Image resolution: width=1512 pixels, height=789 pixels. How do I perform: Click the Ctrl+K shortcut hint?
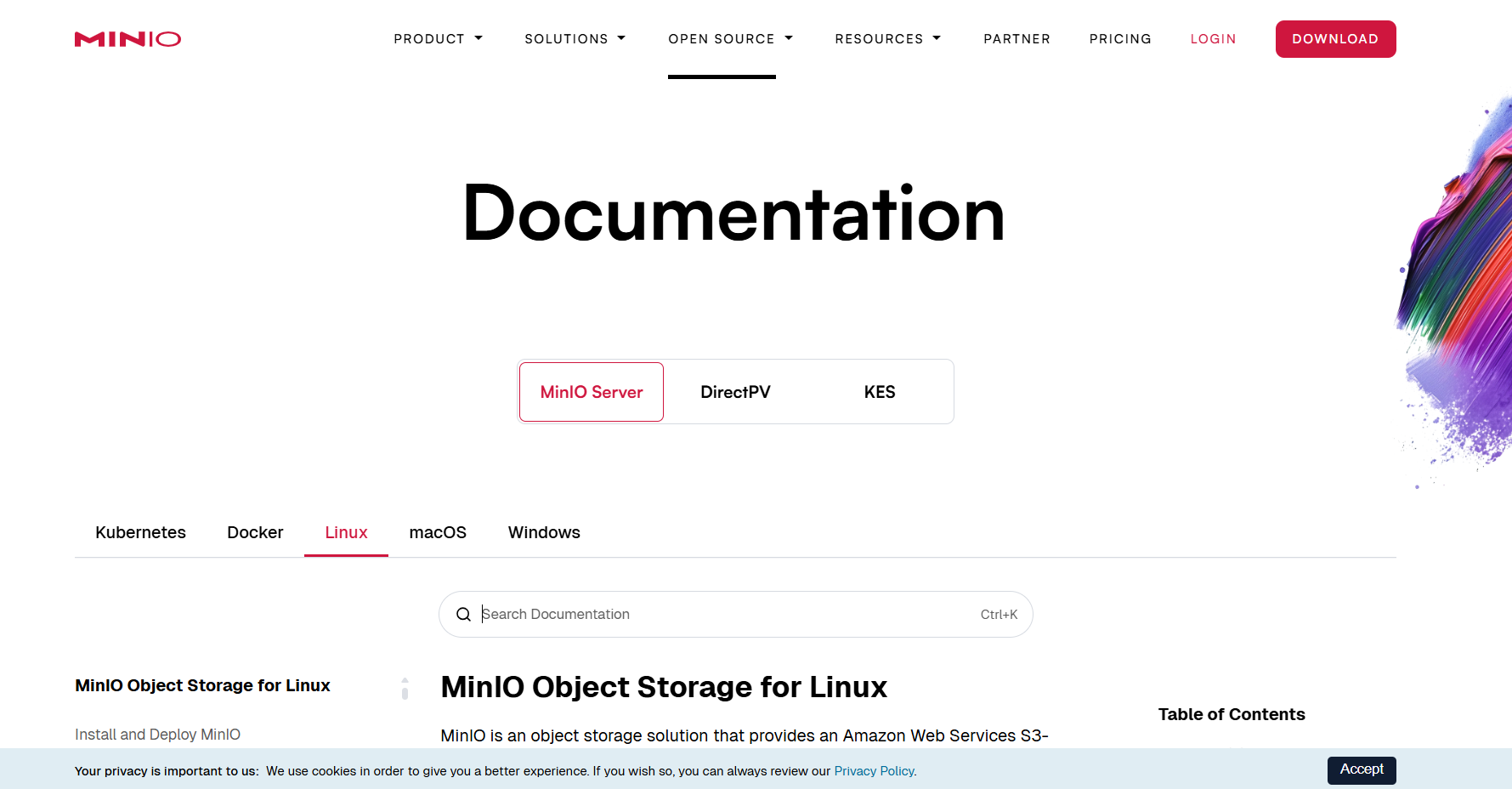click(999, 615)
